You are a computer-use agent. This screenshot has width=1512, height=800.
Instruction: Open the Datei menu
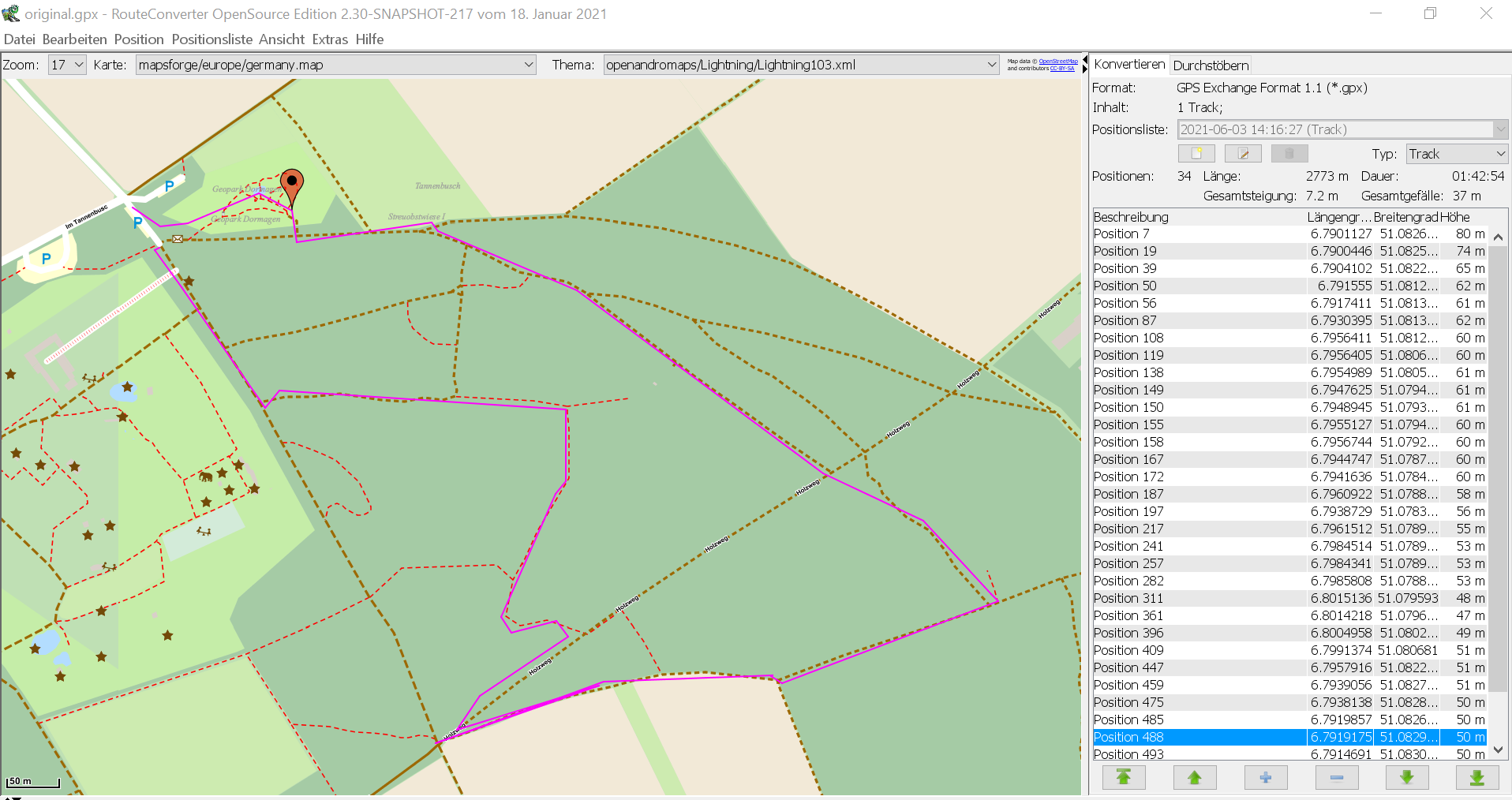click(x=20, y=39)
